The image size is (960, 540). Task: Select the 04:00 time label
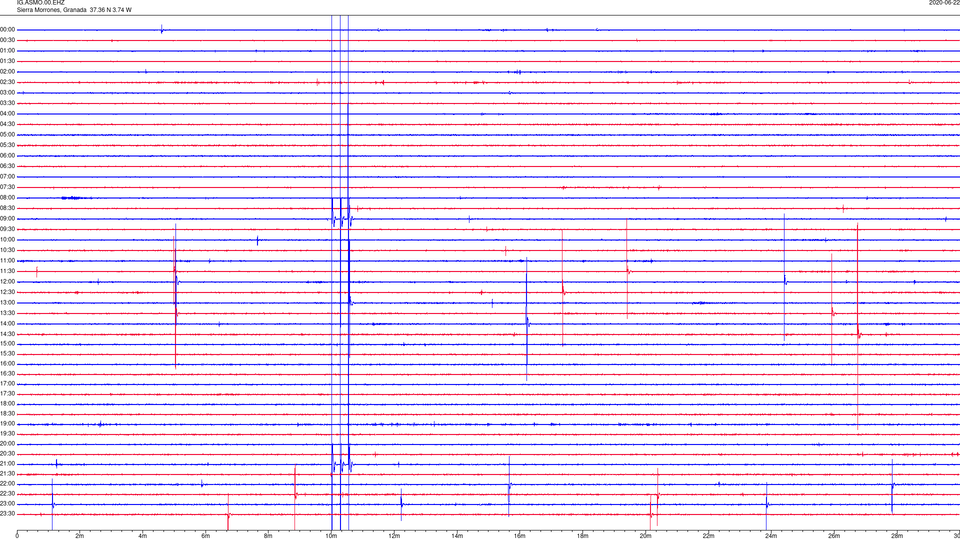[x=8, y=113]
